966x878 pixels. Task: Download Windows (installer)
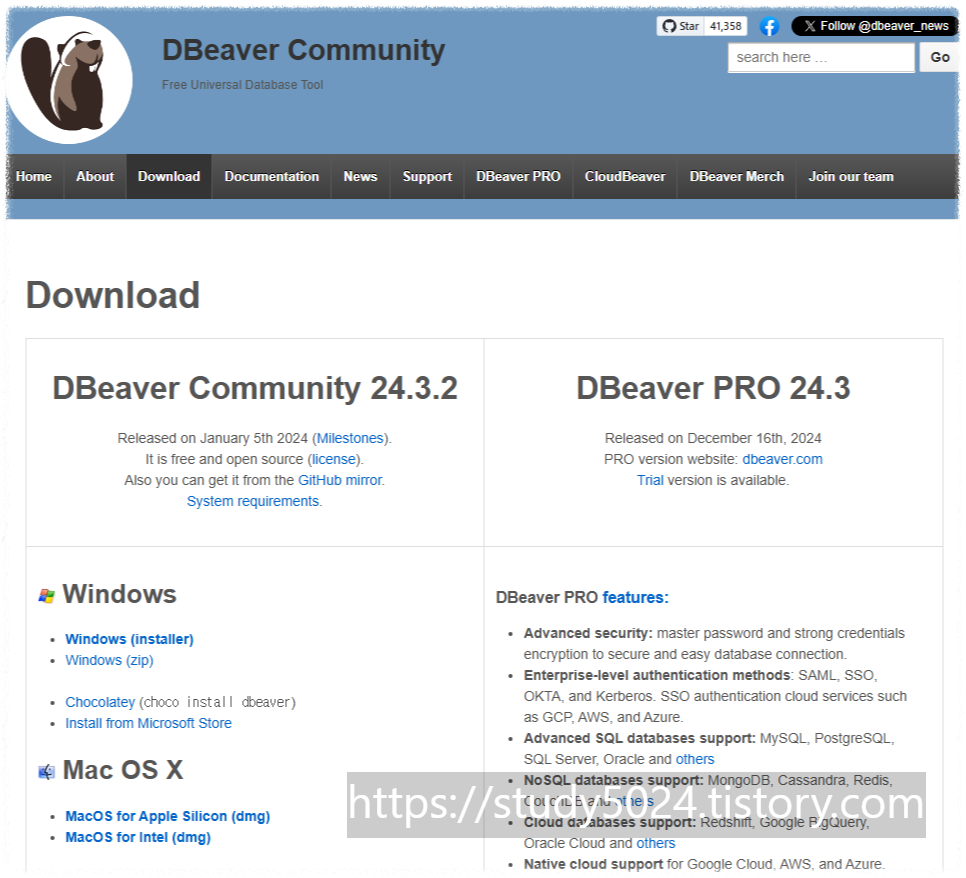pos(129,639)
